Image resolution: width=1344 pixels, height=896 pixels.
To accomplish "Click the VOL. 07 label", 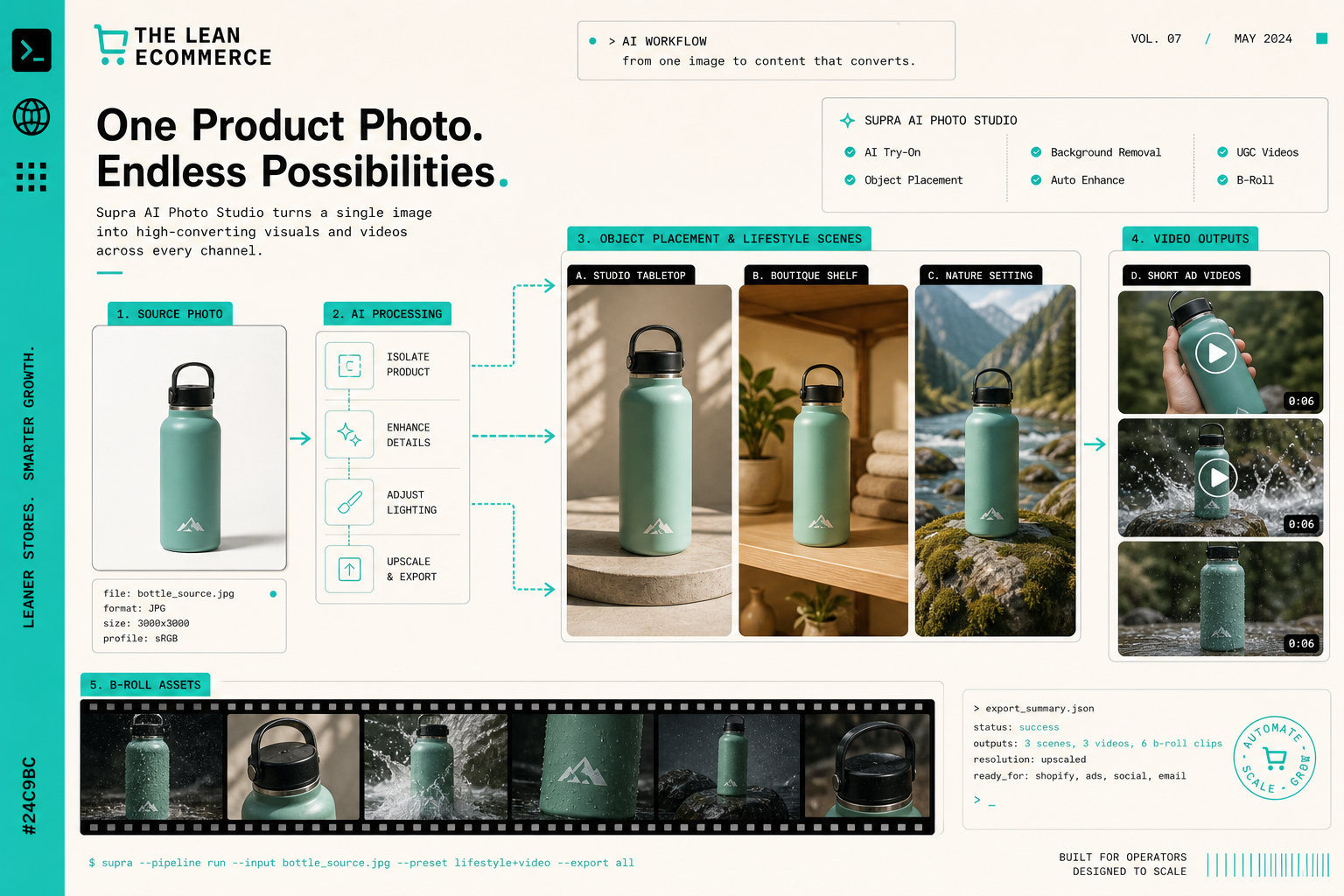I will click(x=1156, y=38).
